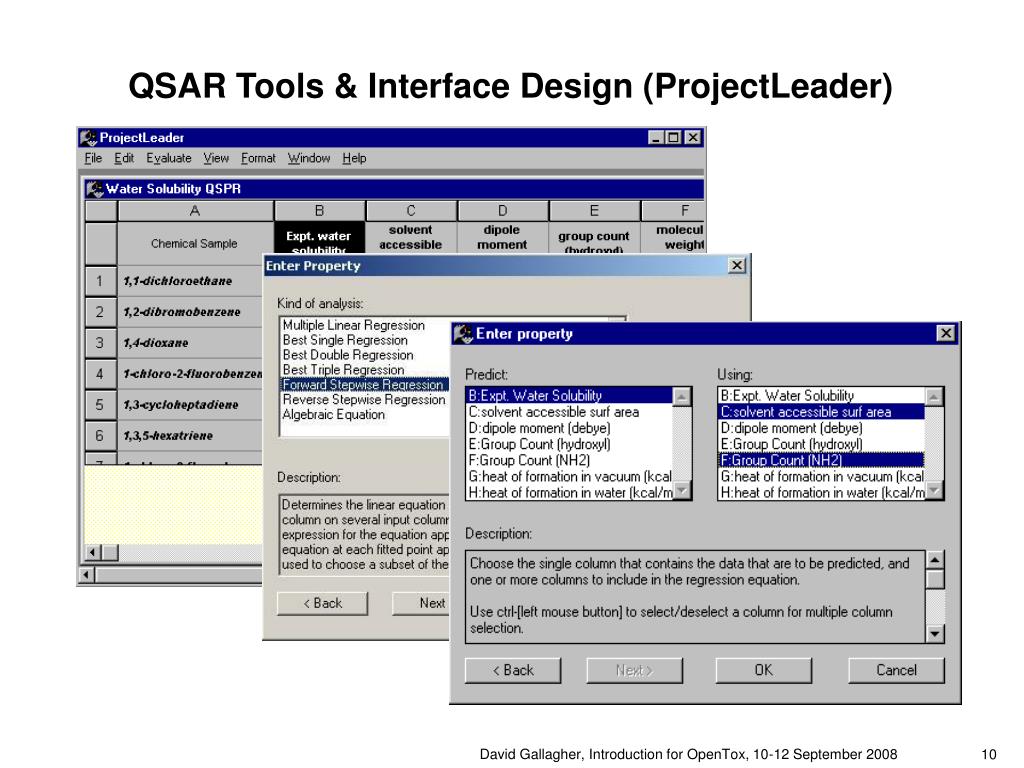The height and width of the screenshot is (768, 1024).
Task: Select column A header
Action: (195, 211)
